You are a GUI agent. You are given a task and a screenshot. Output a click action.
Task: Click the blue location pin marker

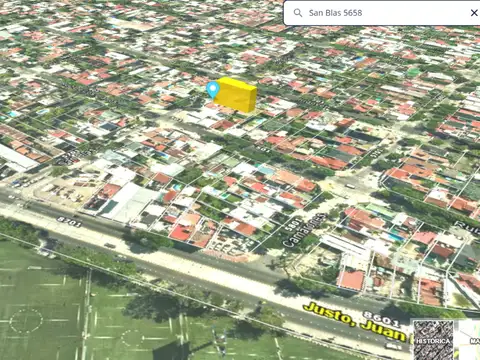click(x=213, y=90)
